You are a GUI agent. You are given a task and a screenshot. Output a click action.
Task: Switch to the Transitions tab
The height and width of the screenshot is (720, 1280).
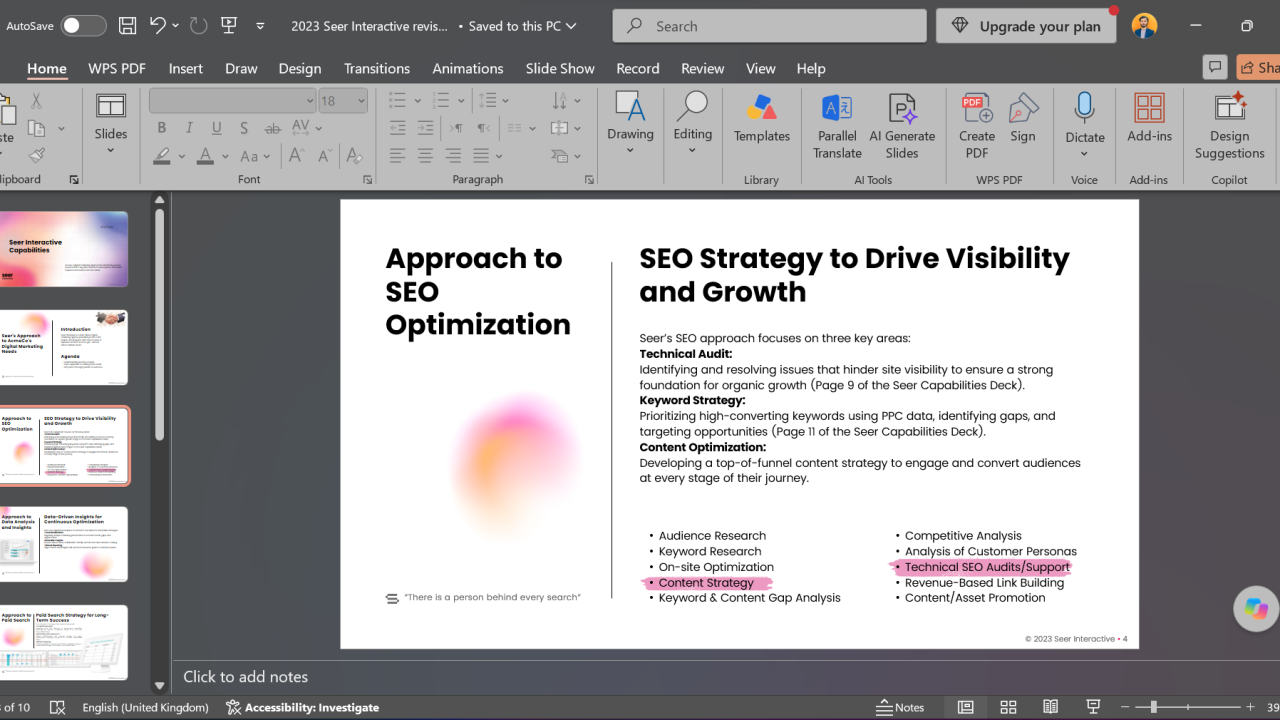(377, 68)
